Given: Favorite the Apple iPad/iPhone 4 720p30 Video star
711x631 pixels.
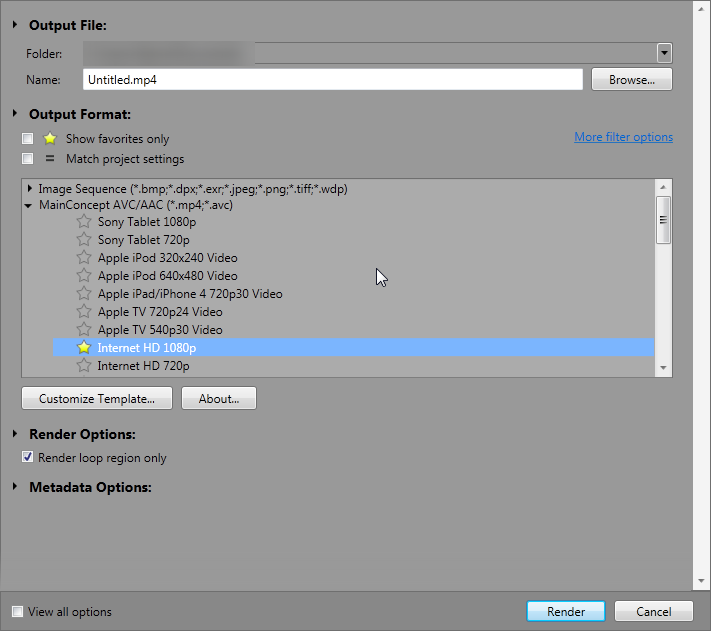Looking at the screenshot, I should point(83,293).
